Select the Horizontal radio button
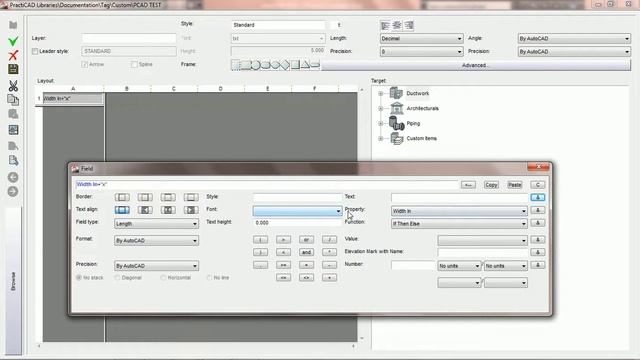Image resolution: width=640 pixels, height=360 pixels. [x=163, y=278]
